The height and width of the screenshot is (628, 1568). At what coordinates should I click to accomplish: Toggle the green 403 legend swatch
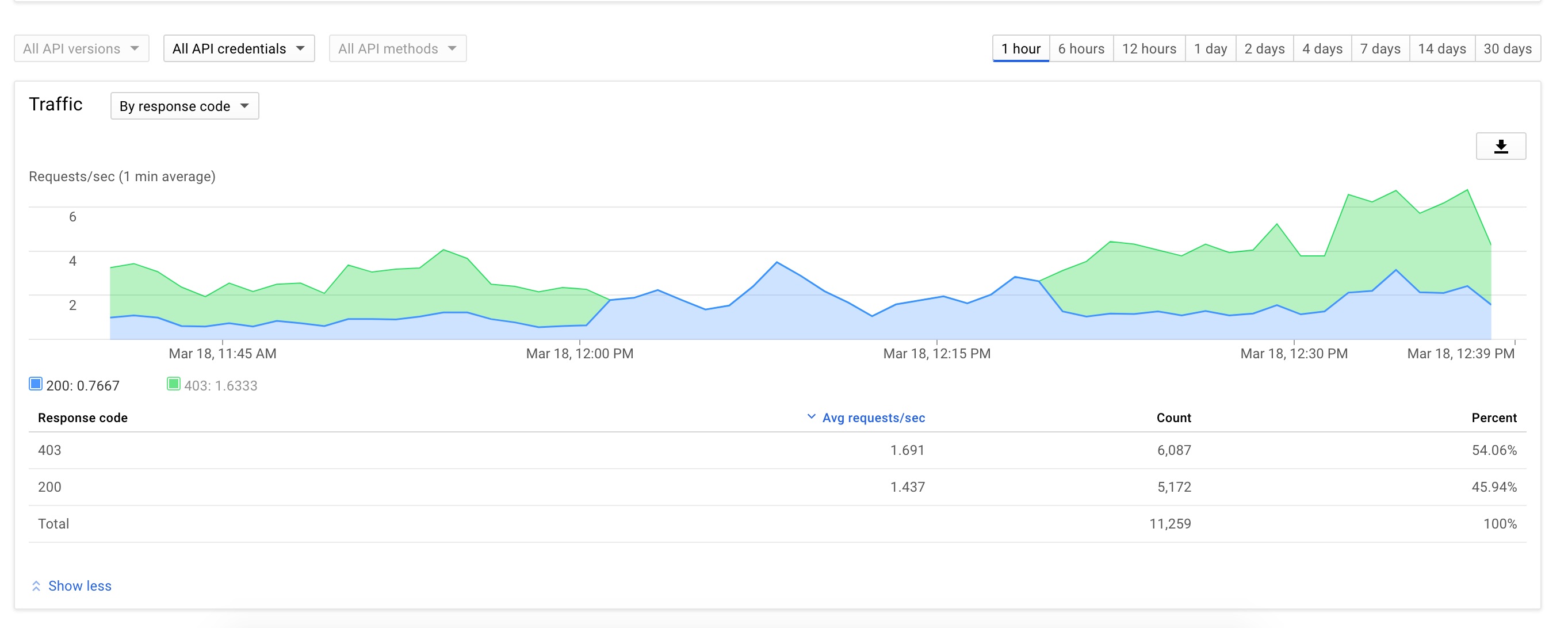coord(174,384)
